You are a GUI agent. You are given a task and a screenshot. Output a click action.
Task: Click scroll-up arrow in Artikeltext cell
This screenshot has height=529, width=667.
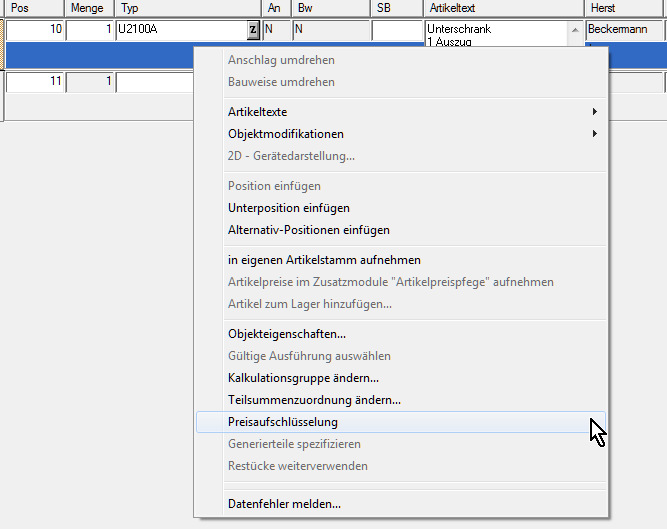point(574,30)
